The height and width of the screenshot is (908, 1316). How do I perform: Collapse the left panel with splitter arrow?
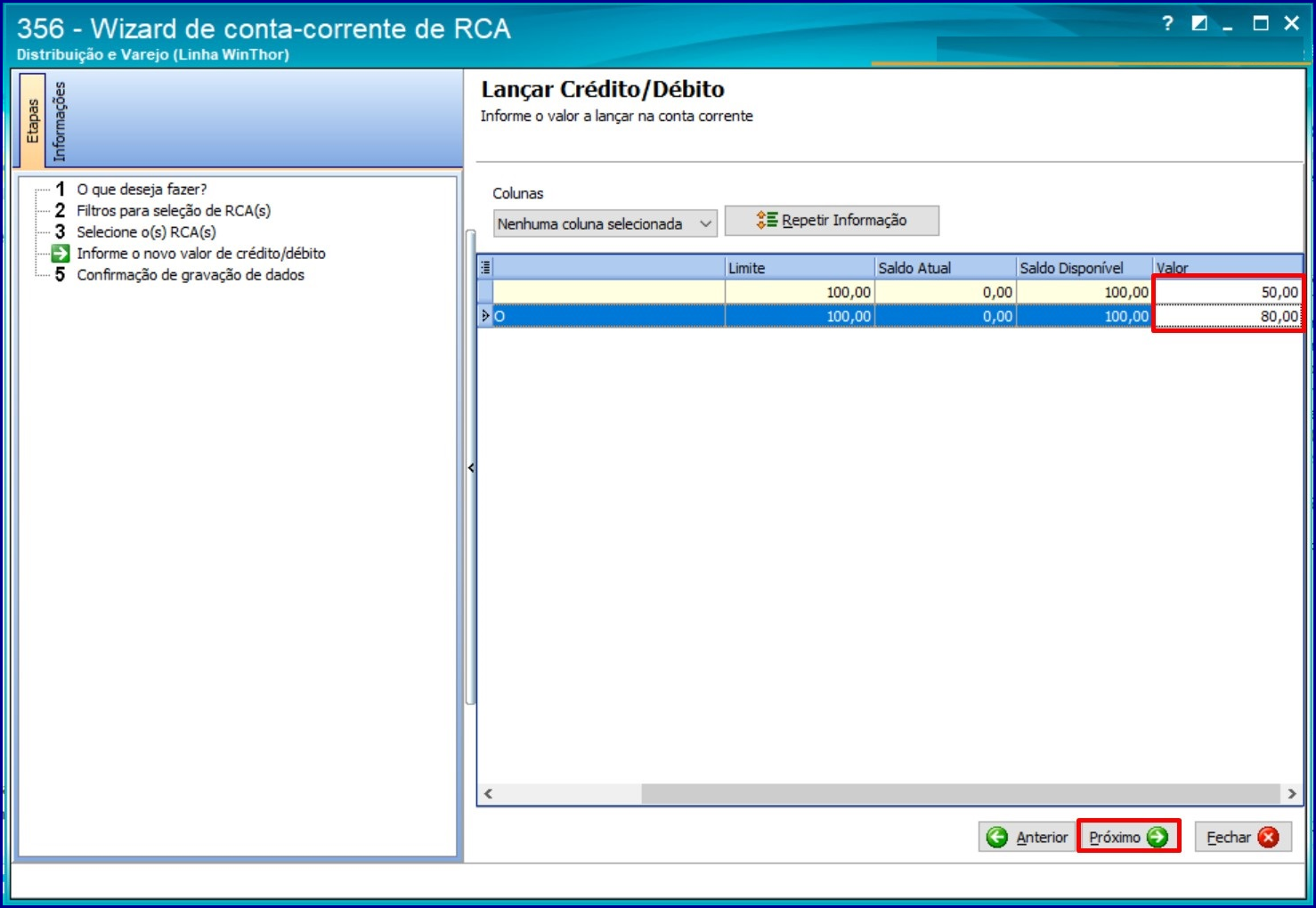click(471, 467)
